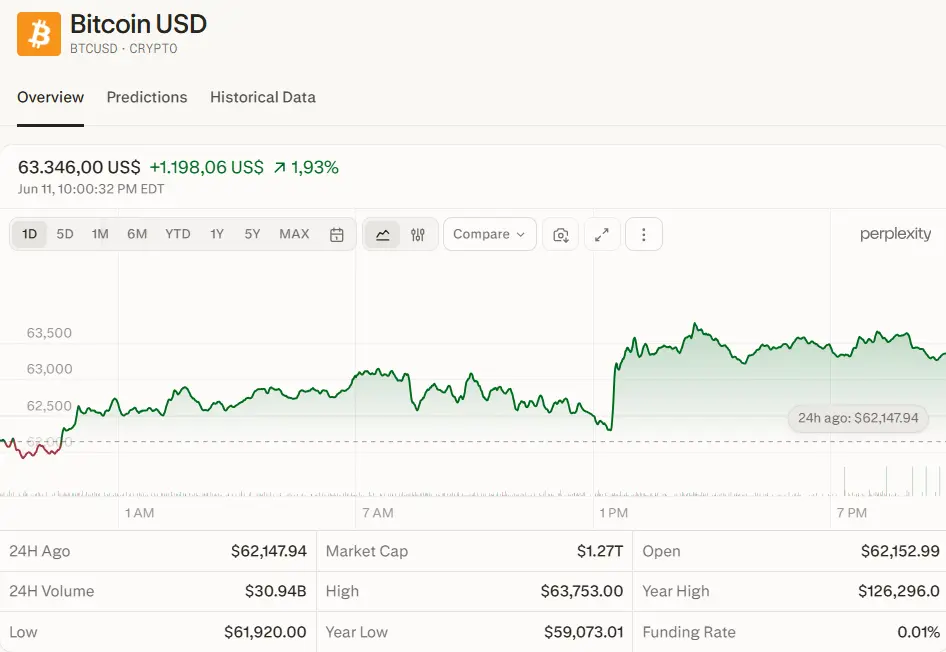
Task: Open the Overview tab
Action: (x=50, y=97)
